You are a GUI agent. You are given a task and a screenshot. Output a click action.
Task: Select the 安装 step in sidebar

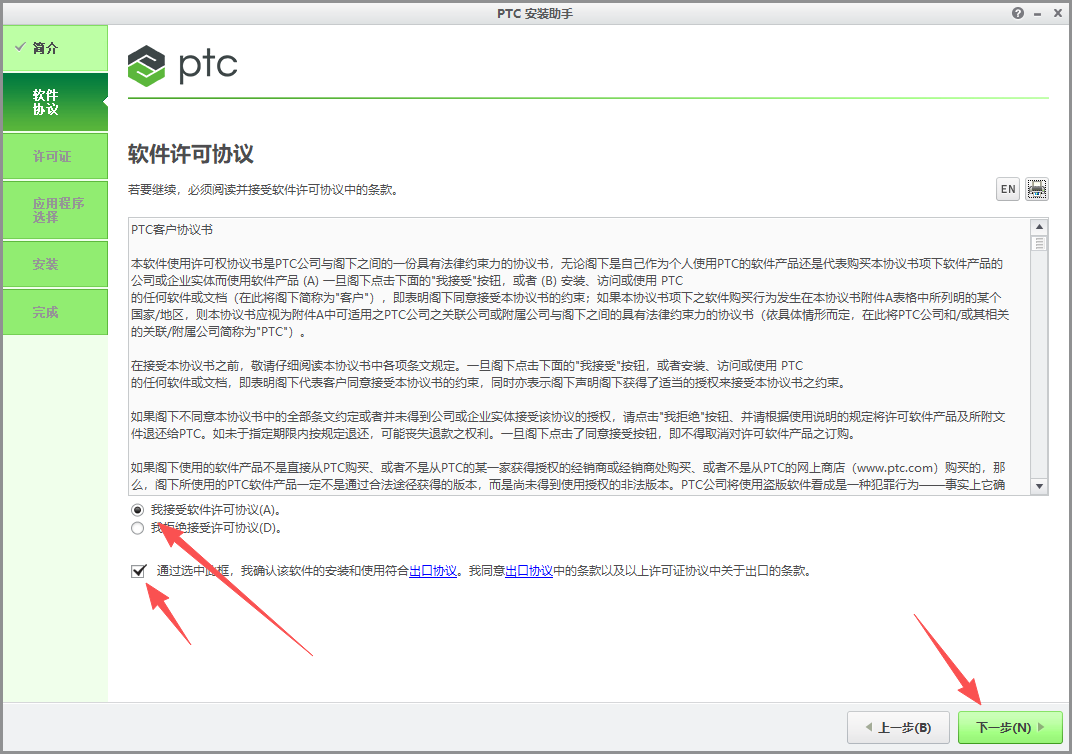tap(45, 264)
